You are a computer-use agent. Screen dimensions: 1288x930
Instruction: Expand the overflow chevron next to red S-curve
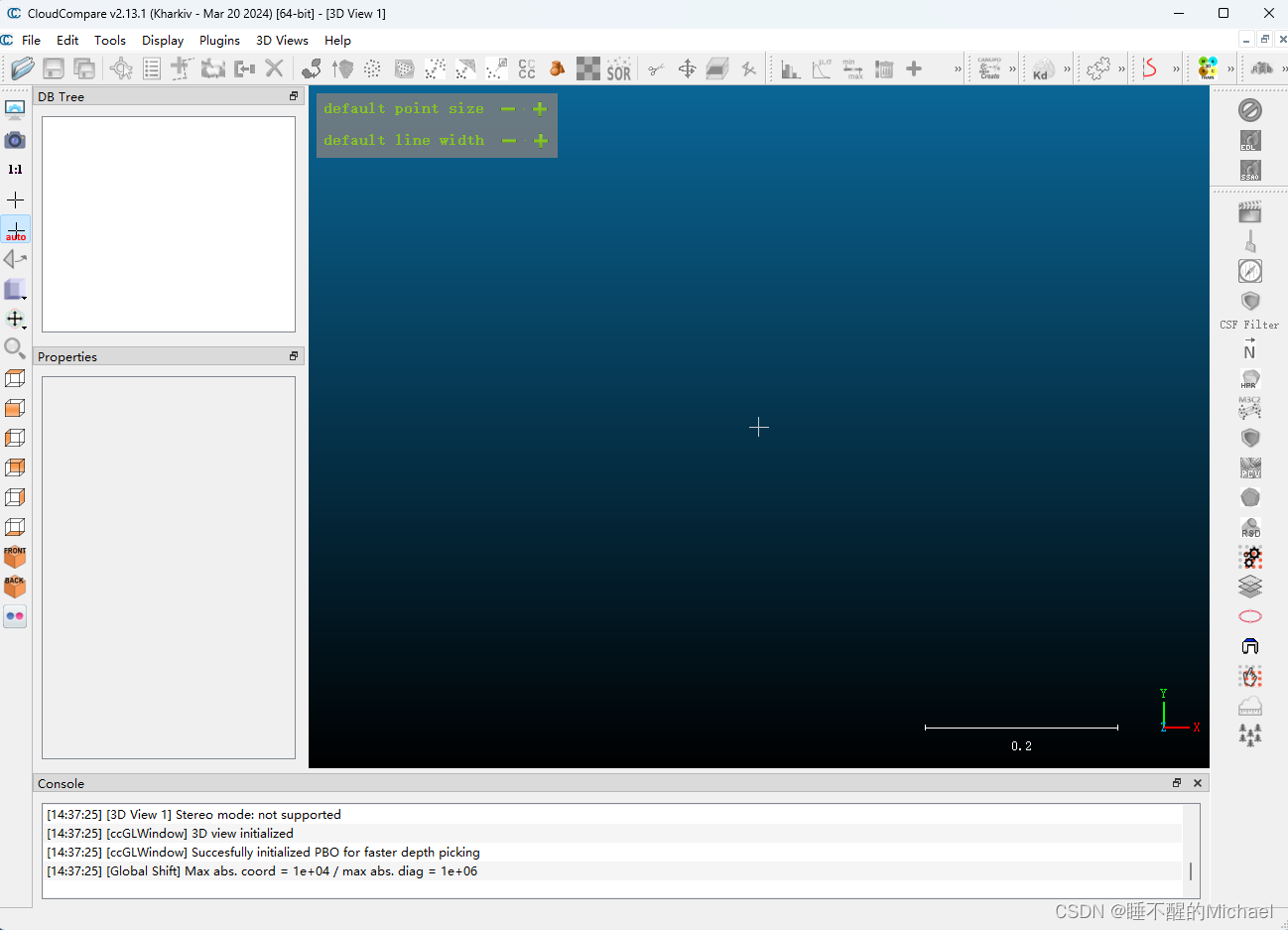pos(1176,69)
